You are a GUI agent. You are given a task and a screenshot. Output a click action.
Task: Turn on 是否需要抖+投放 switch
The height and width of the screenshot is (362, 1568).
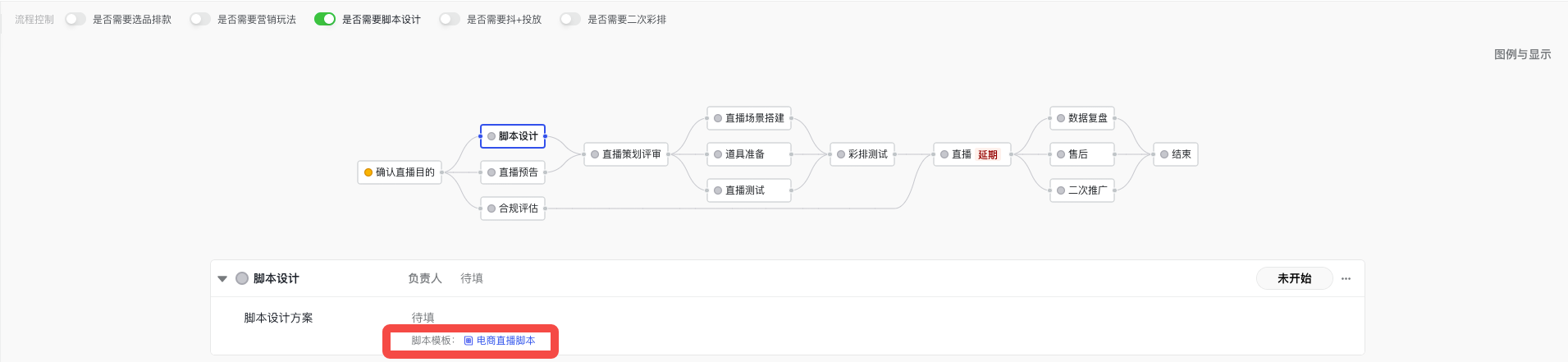click(450, 19)
